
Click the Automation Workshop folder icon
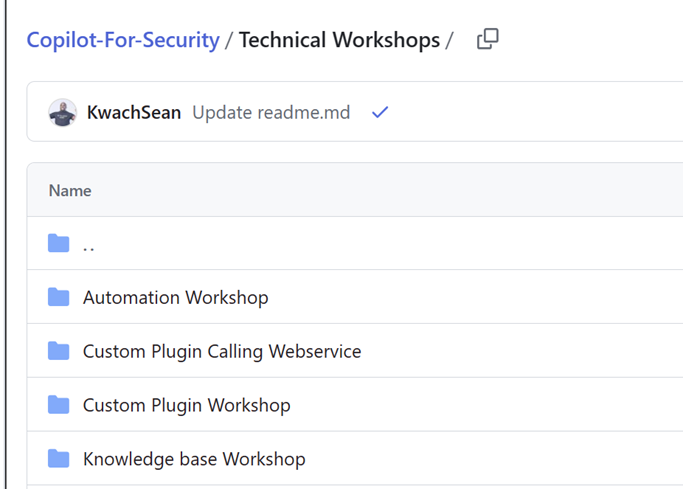point(59,297)
